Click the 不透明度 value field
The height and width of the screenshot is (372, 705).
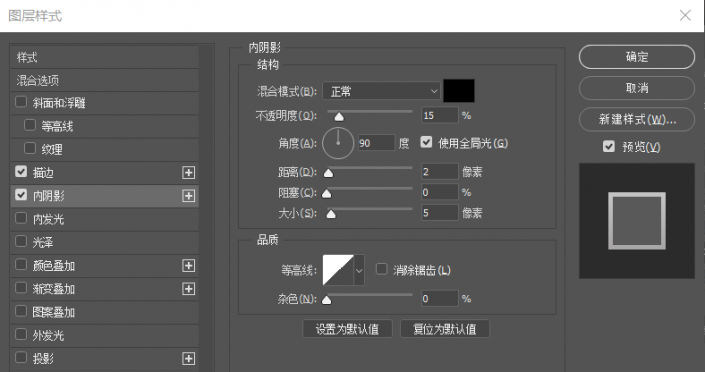[x=440, y=116]
